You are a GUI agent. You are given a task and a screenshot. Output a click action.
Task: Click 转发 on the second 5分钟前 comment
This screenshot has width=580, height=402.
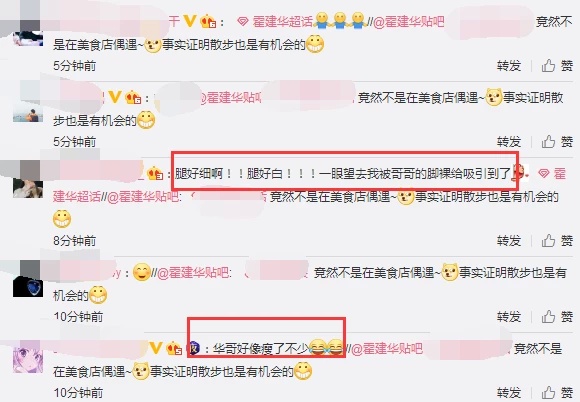coord(509,142)
